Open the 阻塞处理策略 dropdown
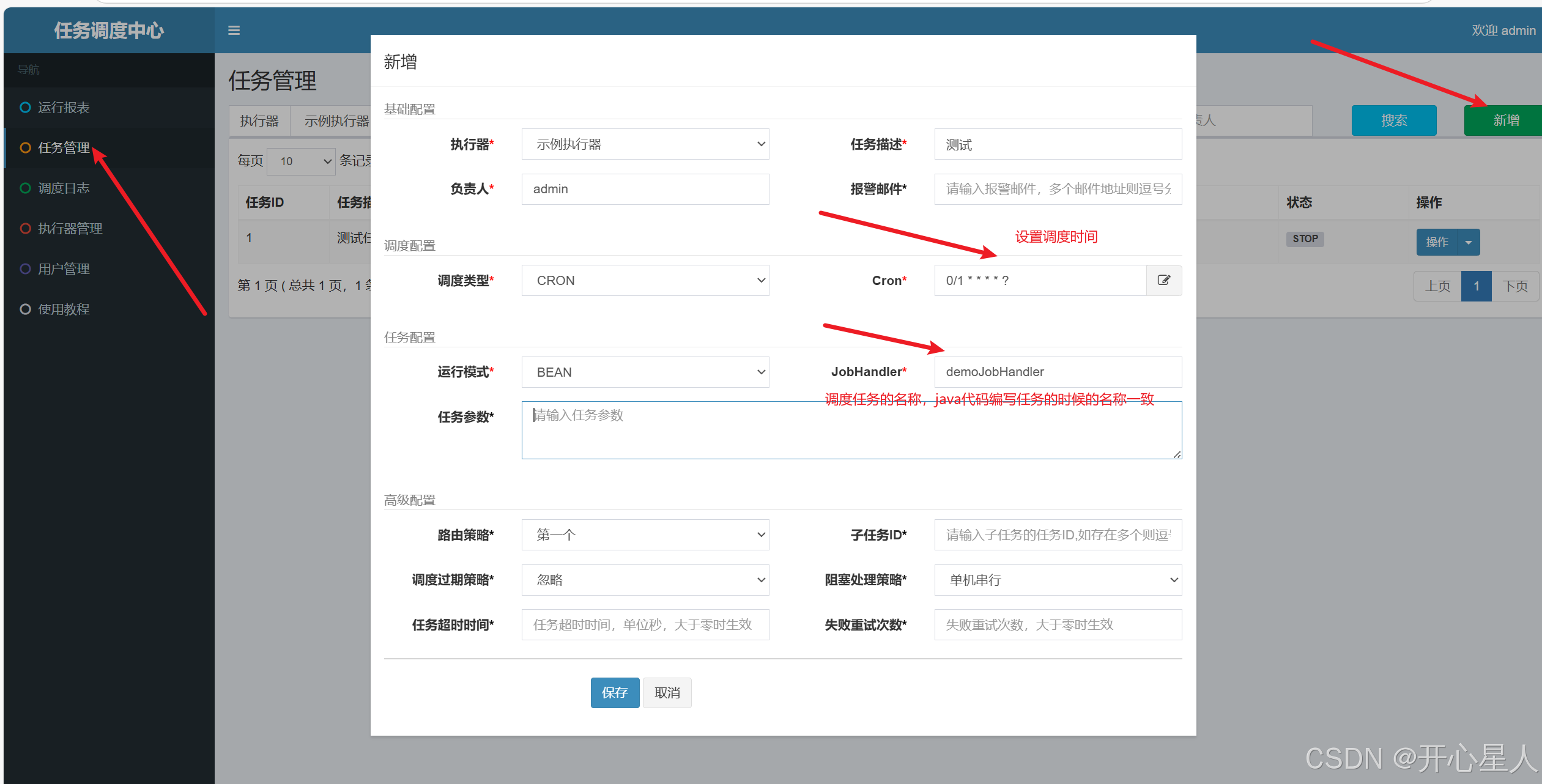This screenshot has width=1542, height=784. pos(1058,580)
